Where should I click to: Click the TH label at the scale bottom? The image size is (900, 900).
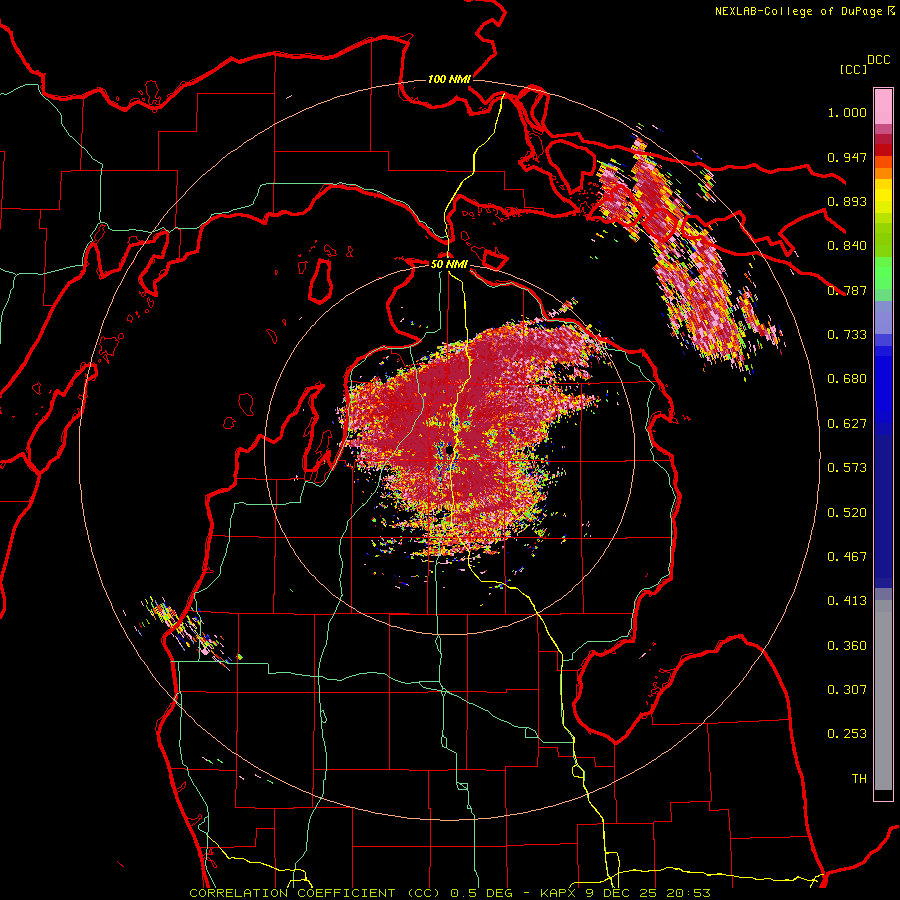pos(859,779)
